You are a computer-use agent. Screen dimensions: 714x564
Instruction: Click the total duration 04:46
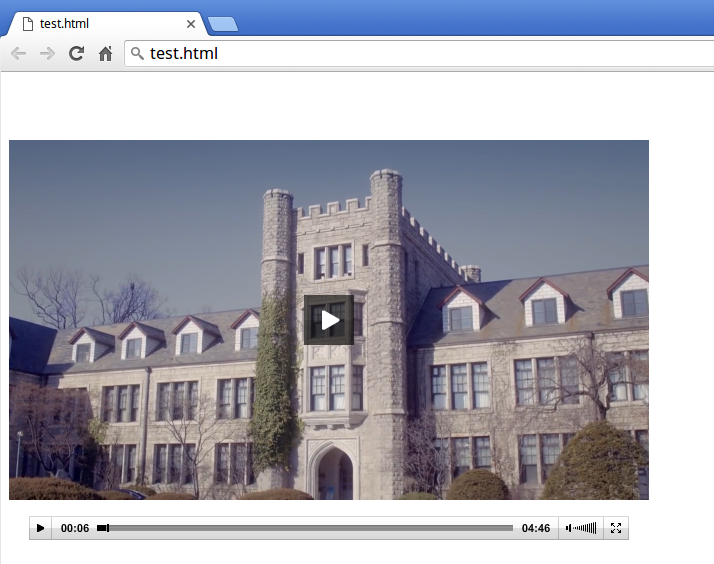pyautogui.click(x=536, y=528)
